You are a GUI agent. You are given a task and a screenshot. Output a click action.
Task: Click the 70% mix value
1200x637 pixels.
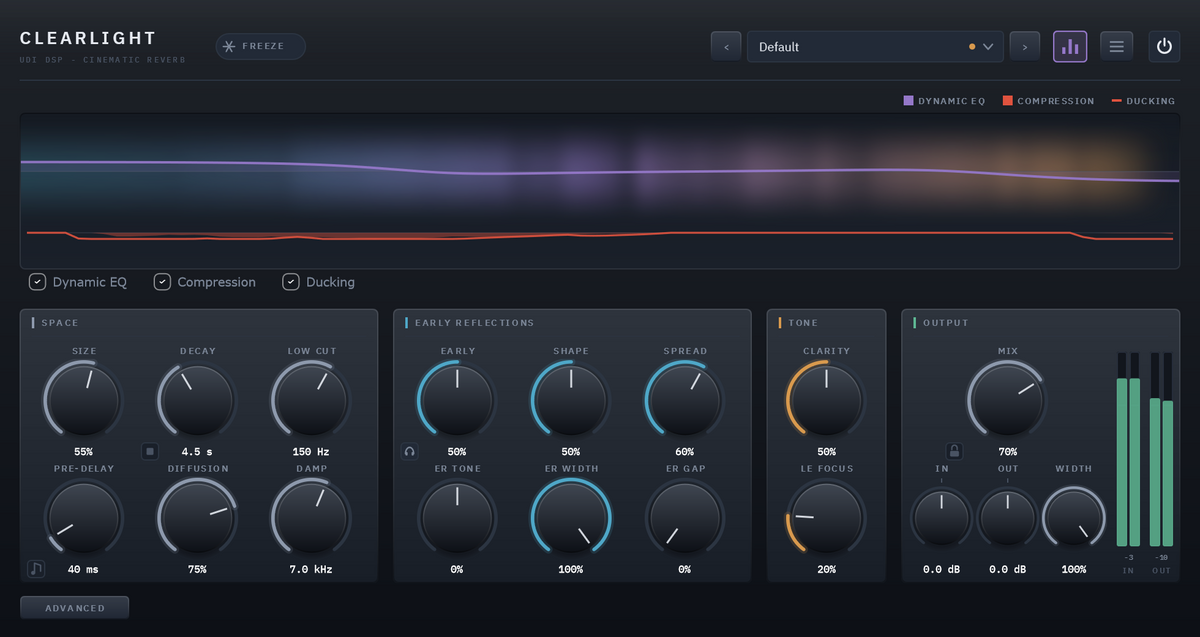point(1007,452)
